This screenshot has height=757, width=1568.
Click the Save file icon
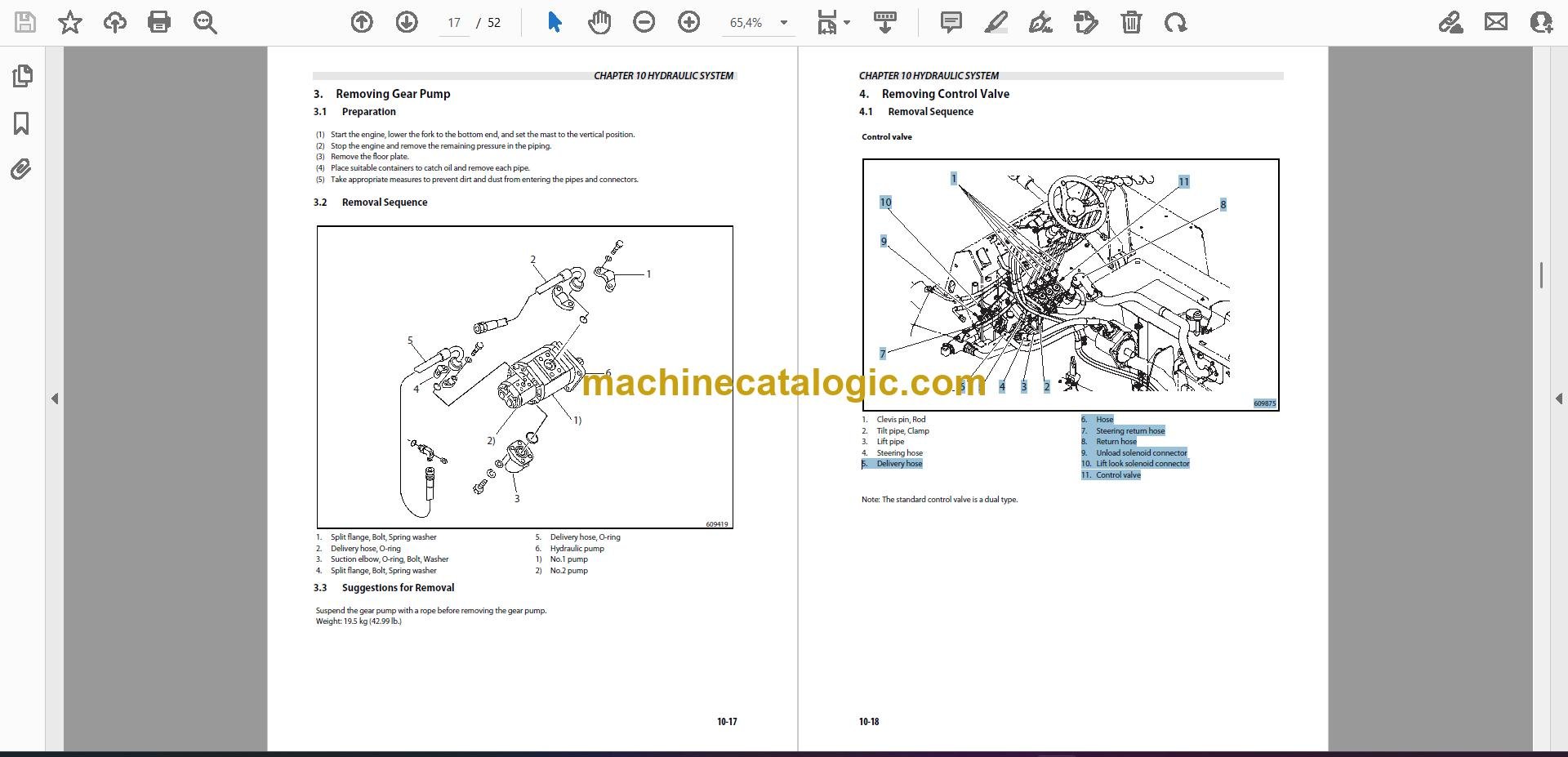pyautogui.click(x=25, y=22)
